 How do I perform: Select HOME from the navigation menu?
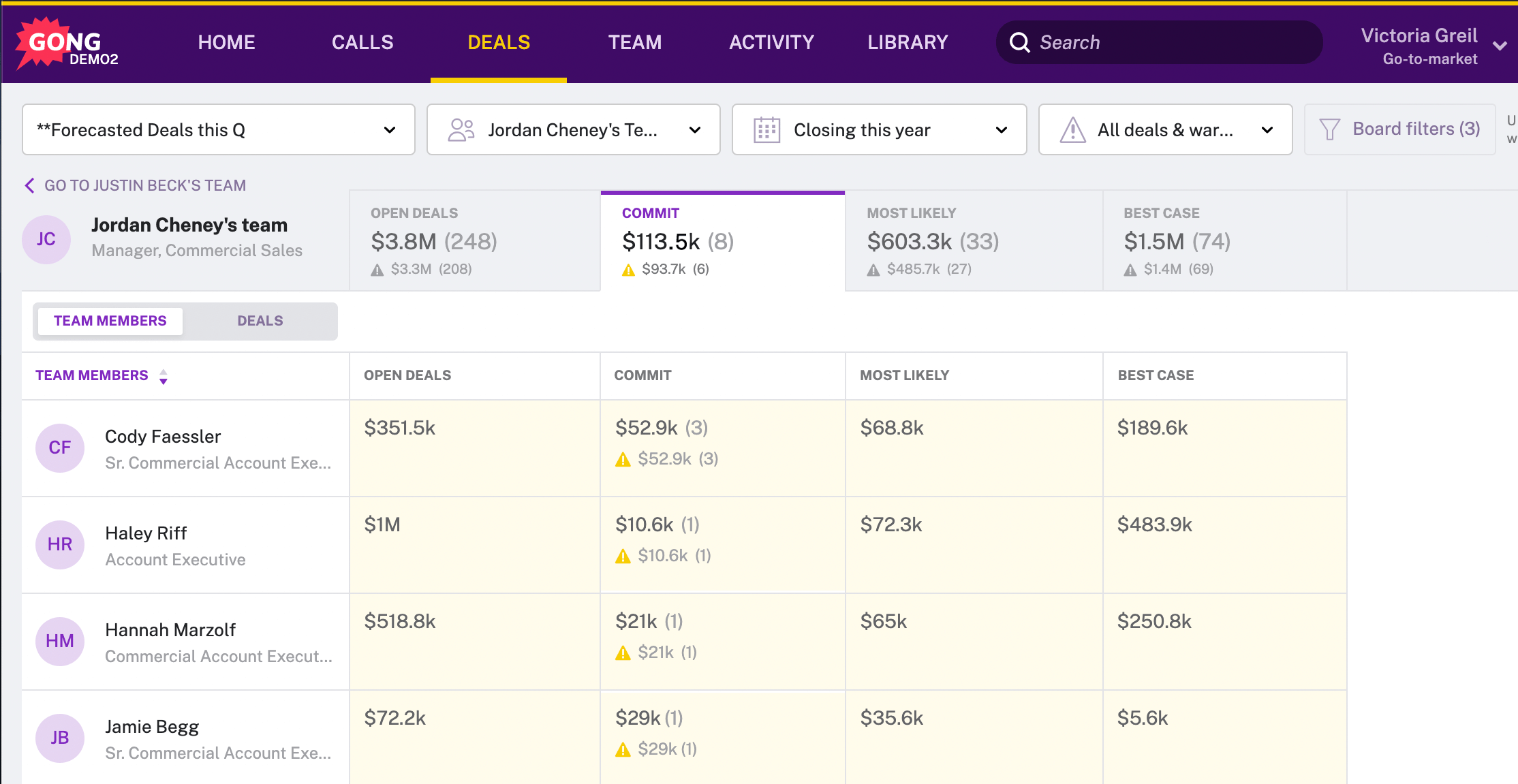tap(224, 42)
